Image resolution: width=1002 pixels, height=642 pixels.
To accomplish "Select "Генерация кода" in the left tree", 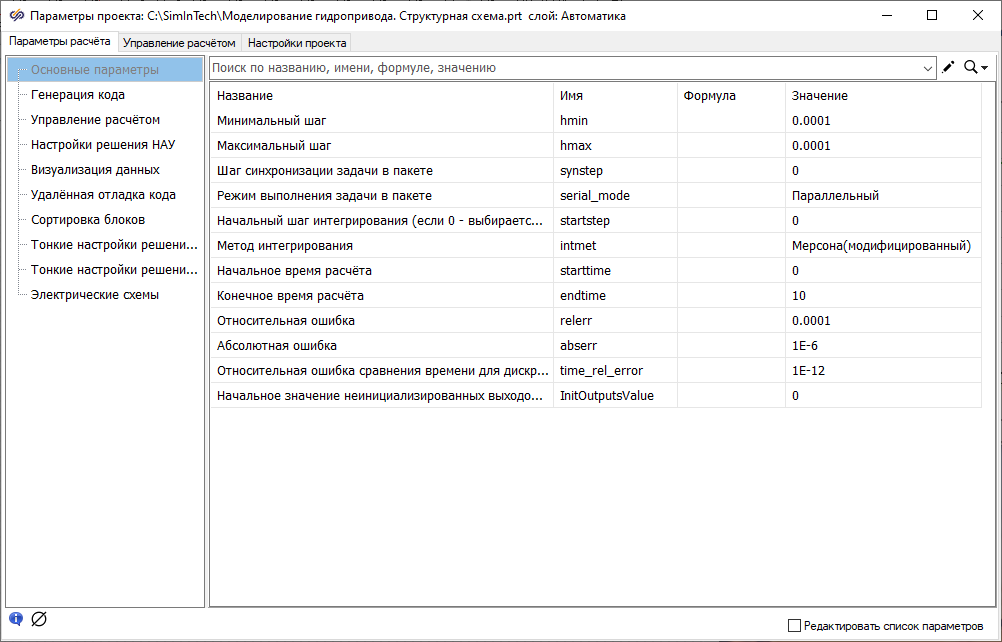I will point(78,95).
